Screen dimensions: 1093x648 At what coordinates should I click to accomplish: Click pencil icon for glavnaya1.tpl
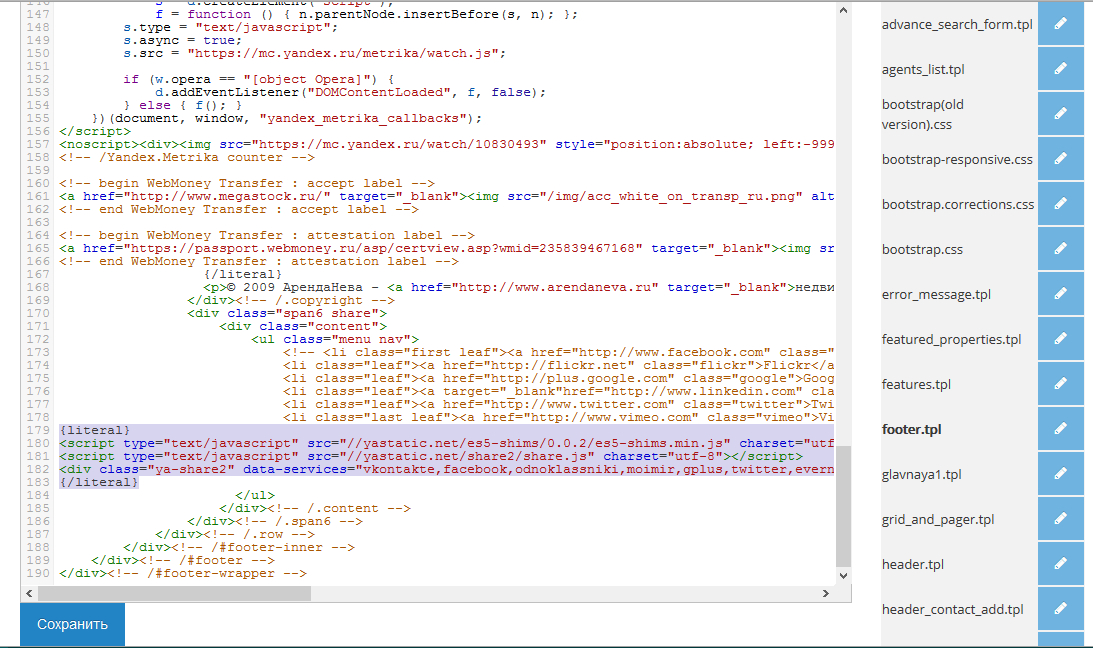pyautogui.click(x=1060, y=474)
